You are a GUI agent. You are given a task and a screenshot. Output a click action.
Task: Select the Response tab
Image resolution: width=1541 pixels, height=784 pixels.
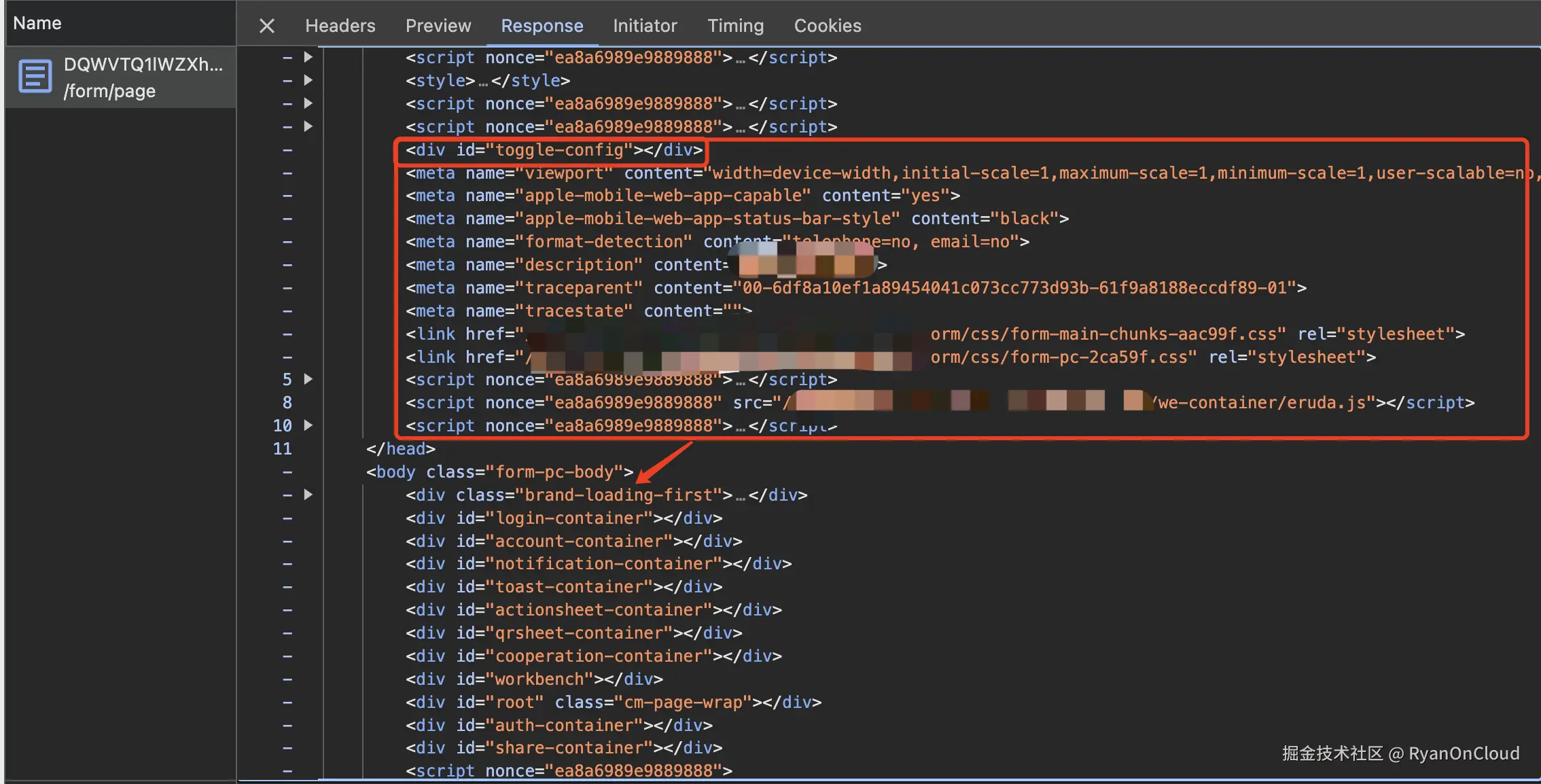[x=542, y=26]
